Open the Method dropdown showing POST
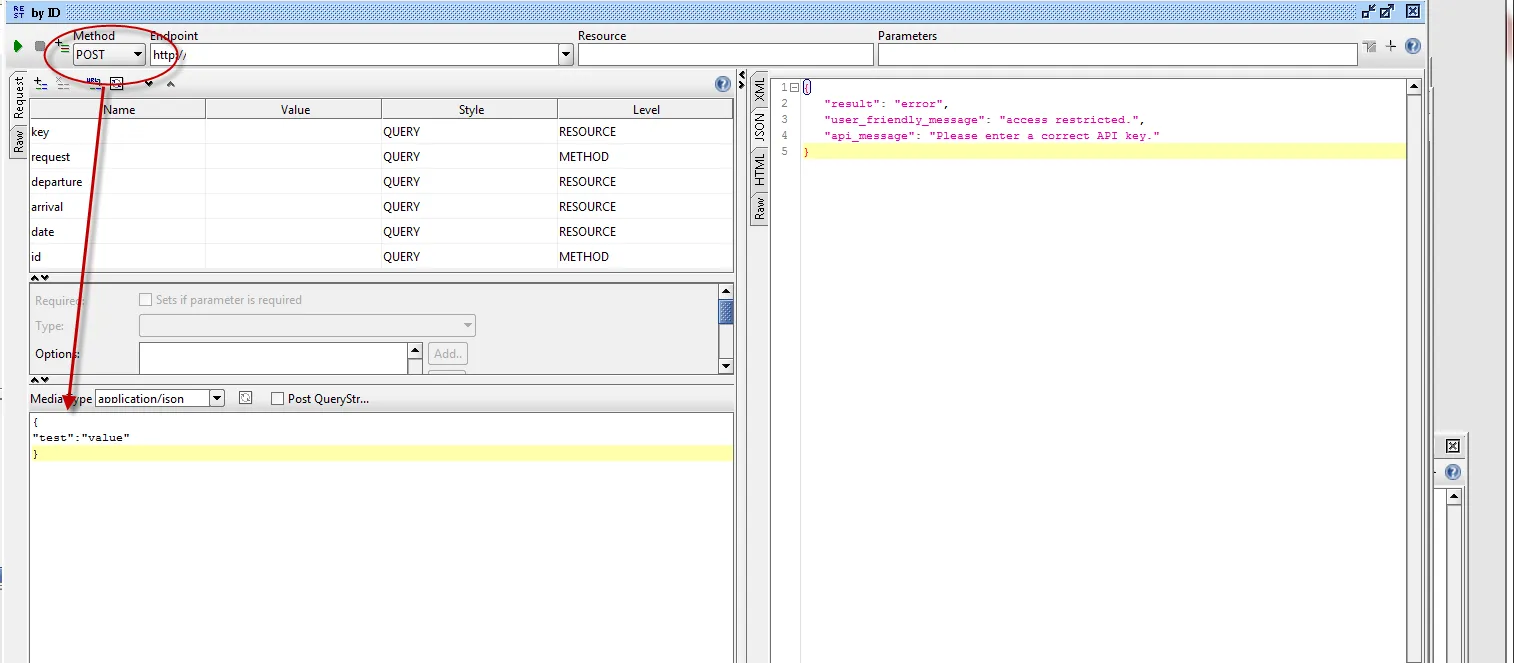 (x=109, y=55)
